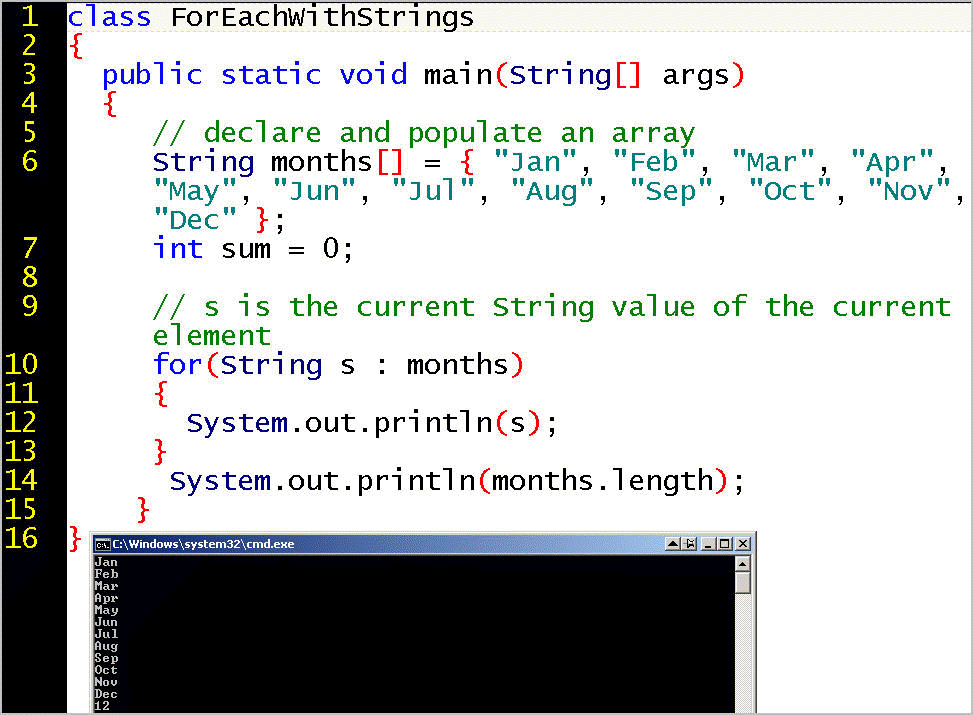Click the small up-arrow icon on the cmd title bar
Image resolution: width=973 pixels, height=715 pixels.
671,543
